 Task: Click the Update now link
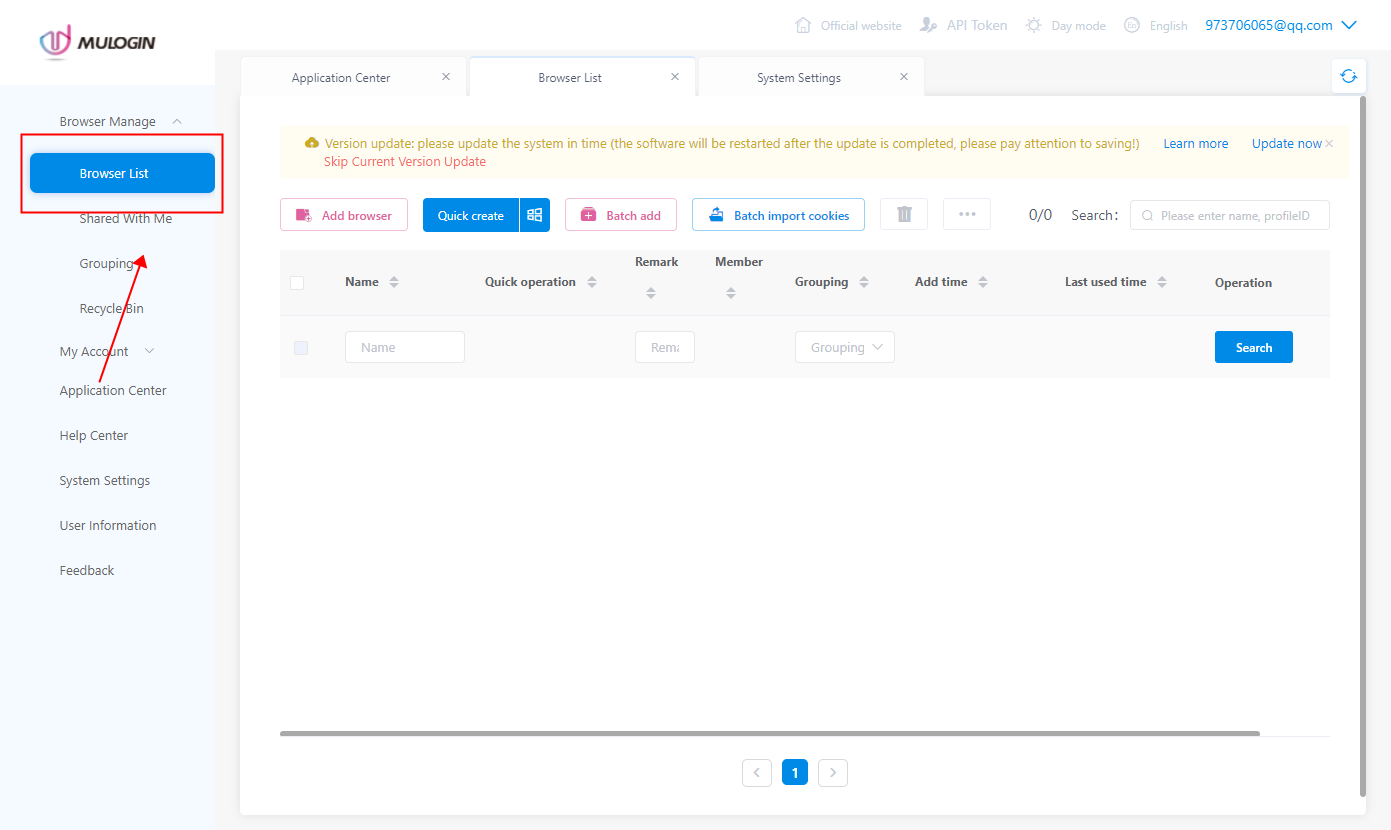pyautogui.click(x=1286, y=144)
